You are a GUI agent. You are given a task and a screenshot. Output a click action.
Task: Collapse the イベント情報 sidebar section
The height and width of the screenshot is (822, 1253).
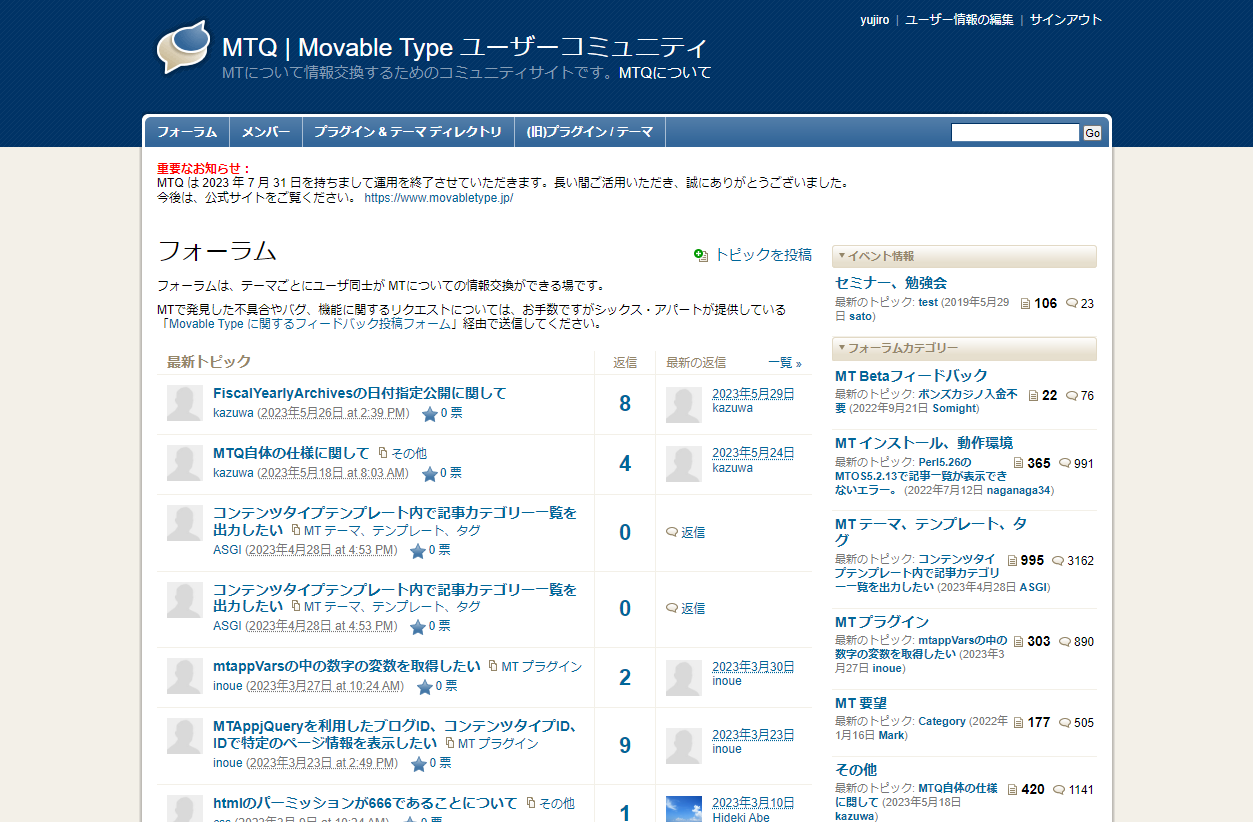click(x=842, y=256)
